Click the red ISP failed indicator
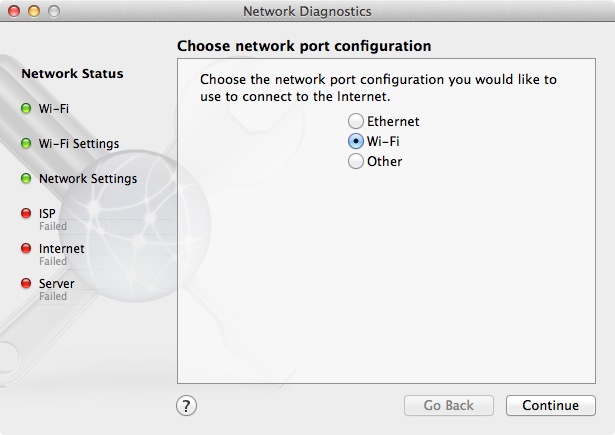Viewport: 615px width, 435px height. tap(26, 214)
